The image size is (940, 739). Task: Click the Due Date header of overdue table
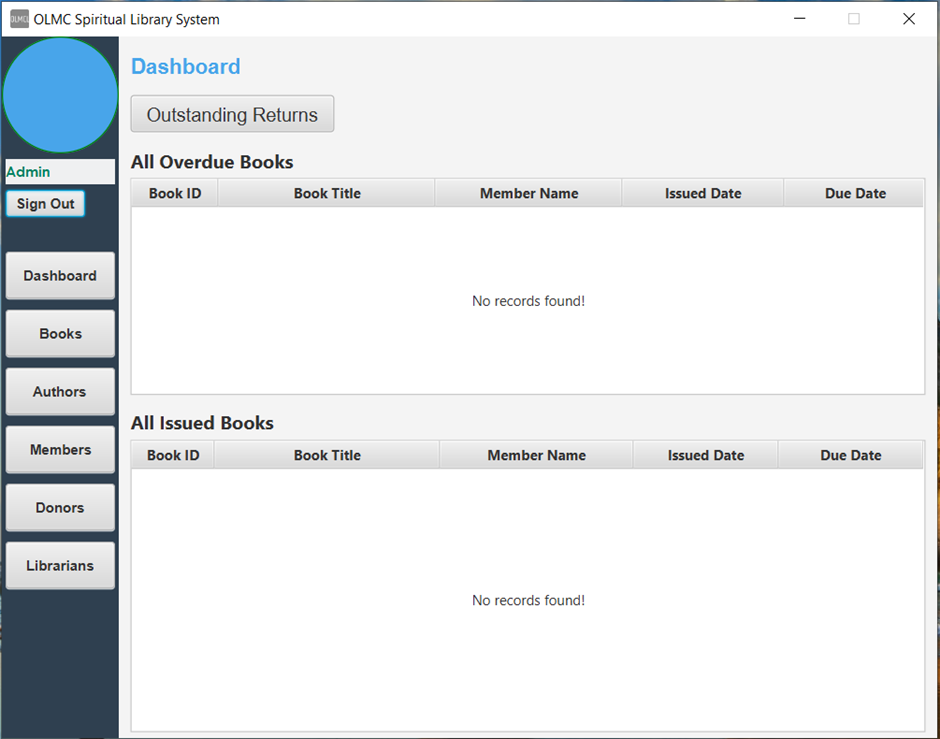coord(854,192)
